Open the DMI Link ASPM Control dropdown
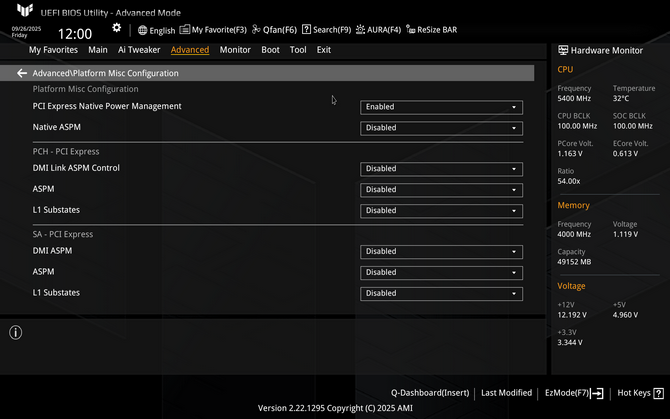The height and width of the screenshot is (419, 670). (x=441, y=169)
